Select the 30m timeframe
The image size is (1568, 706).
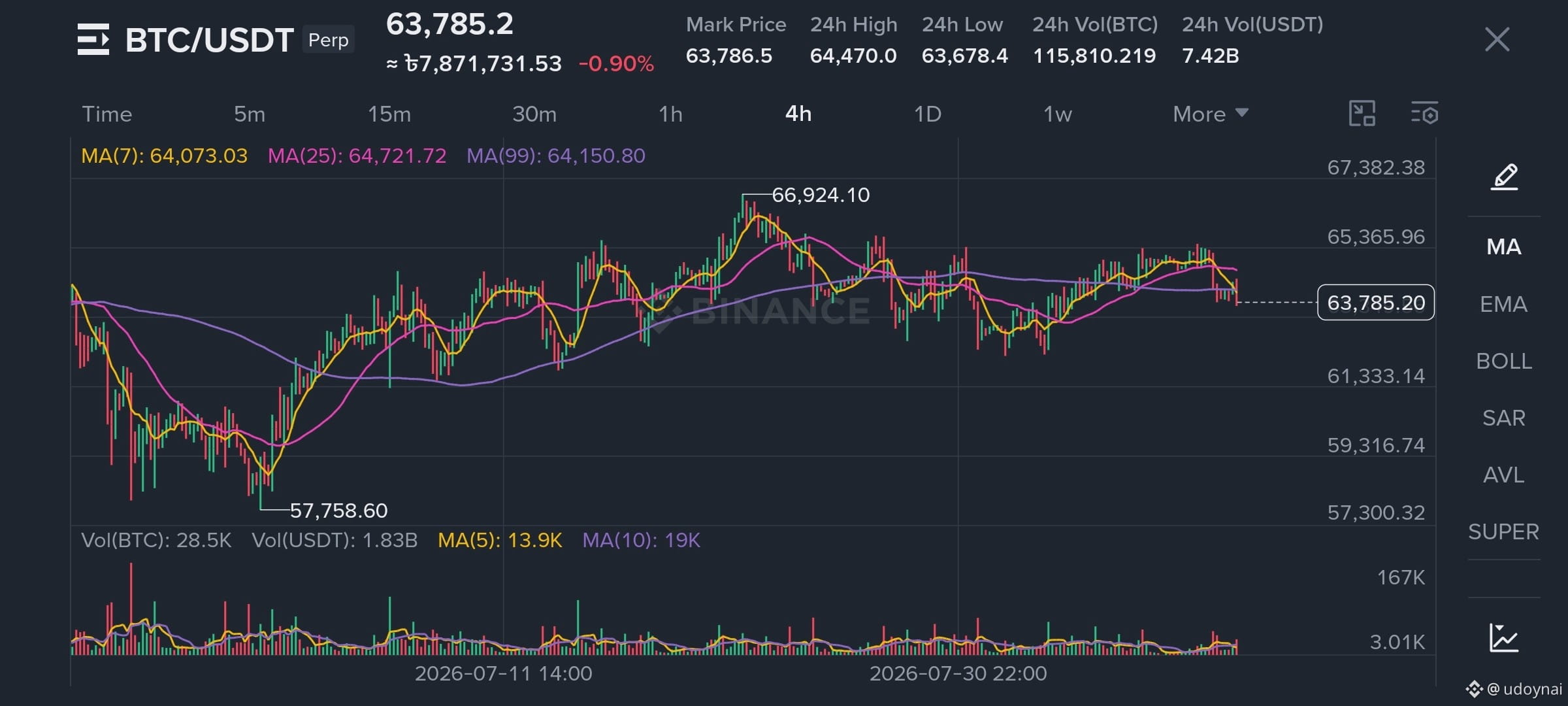[534, 114]
